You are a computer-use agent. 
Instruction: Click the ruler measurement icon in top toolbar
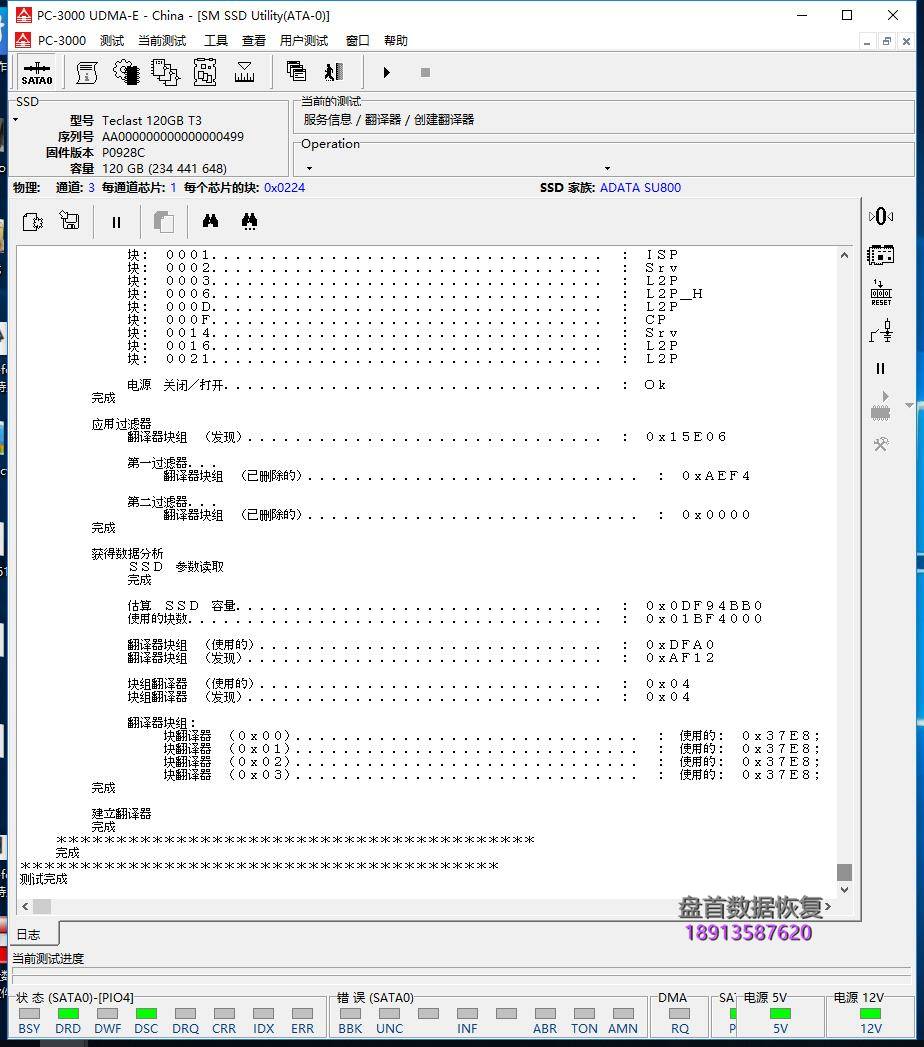pos(244,72)
